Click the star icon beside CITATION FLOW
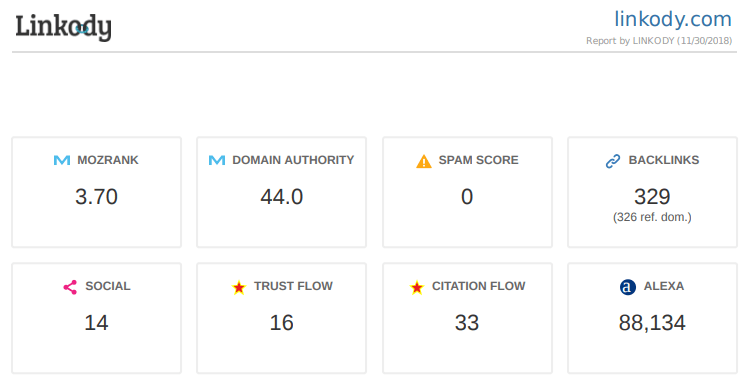 pyautogui.click(x=417, y=287)
